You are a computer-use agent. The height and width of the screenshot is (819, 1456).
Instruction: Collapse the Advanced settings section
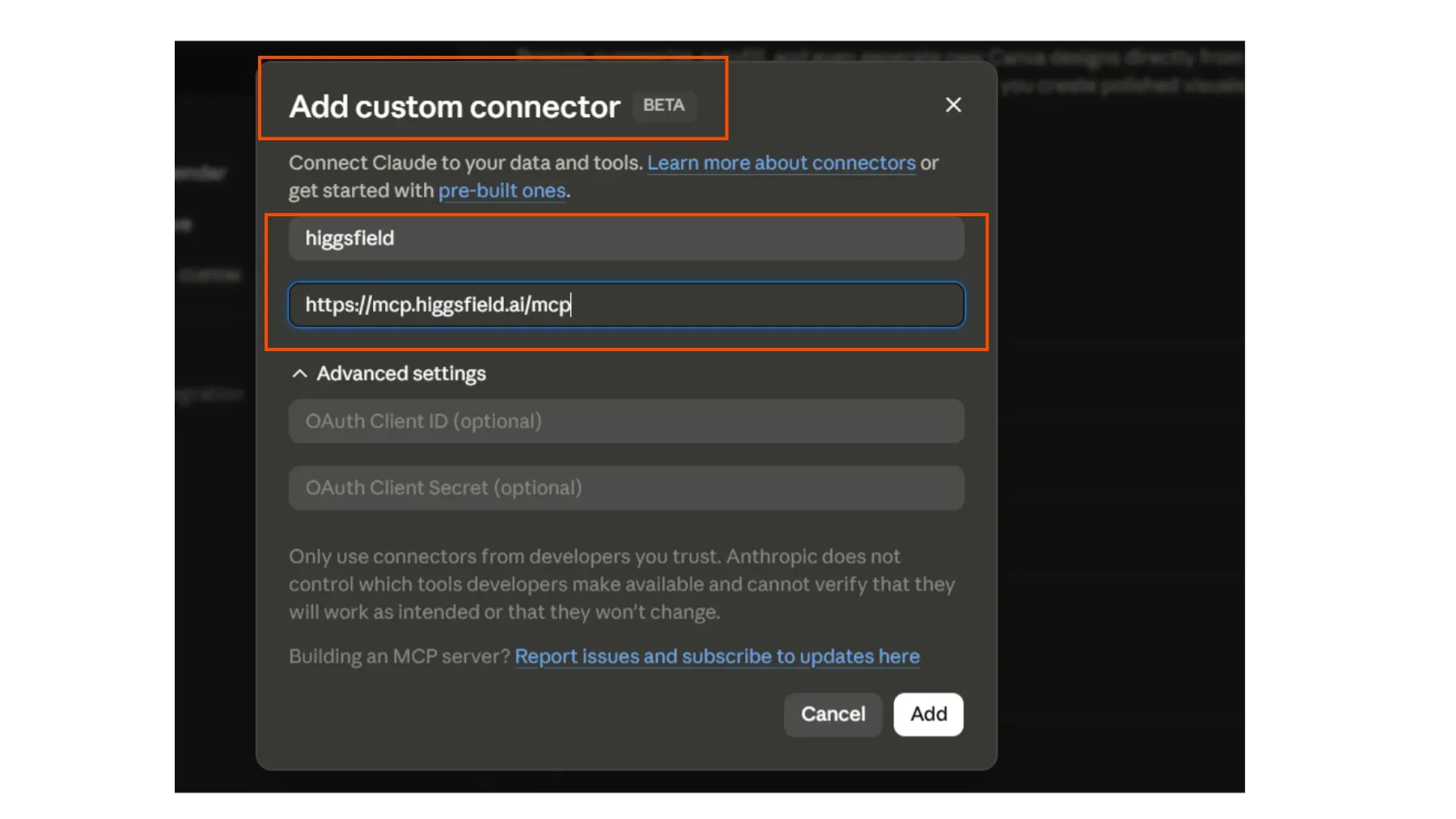pyautogui.click(x=300, y=374)
